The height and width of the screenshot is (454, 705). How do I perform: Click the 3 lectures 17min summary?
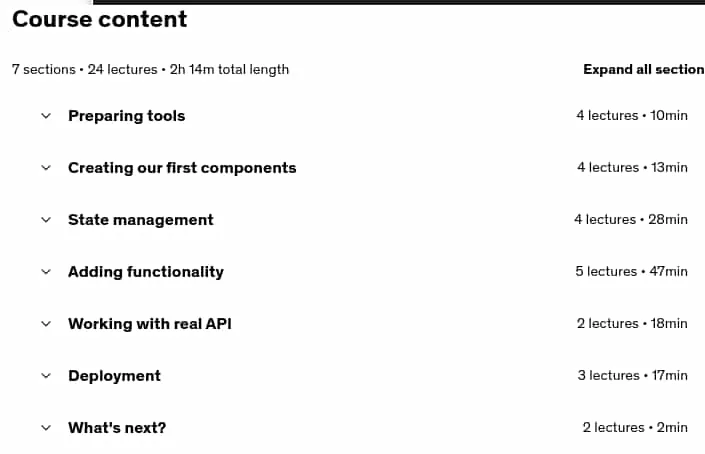click(633, 375)
